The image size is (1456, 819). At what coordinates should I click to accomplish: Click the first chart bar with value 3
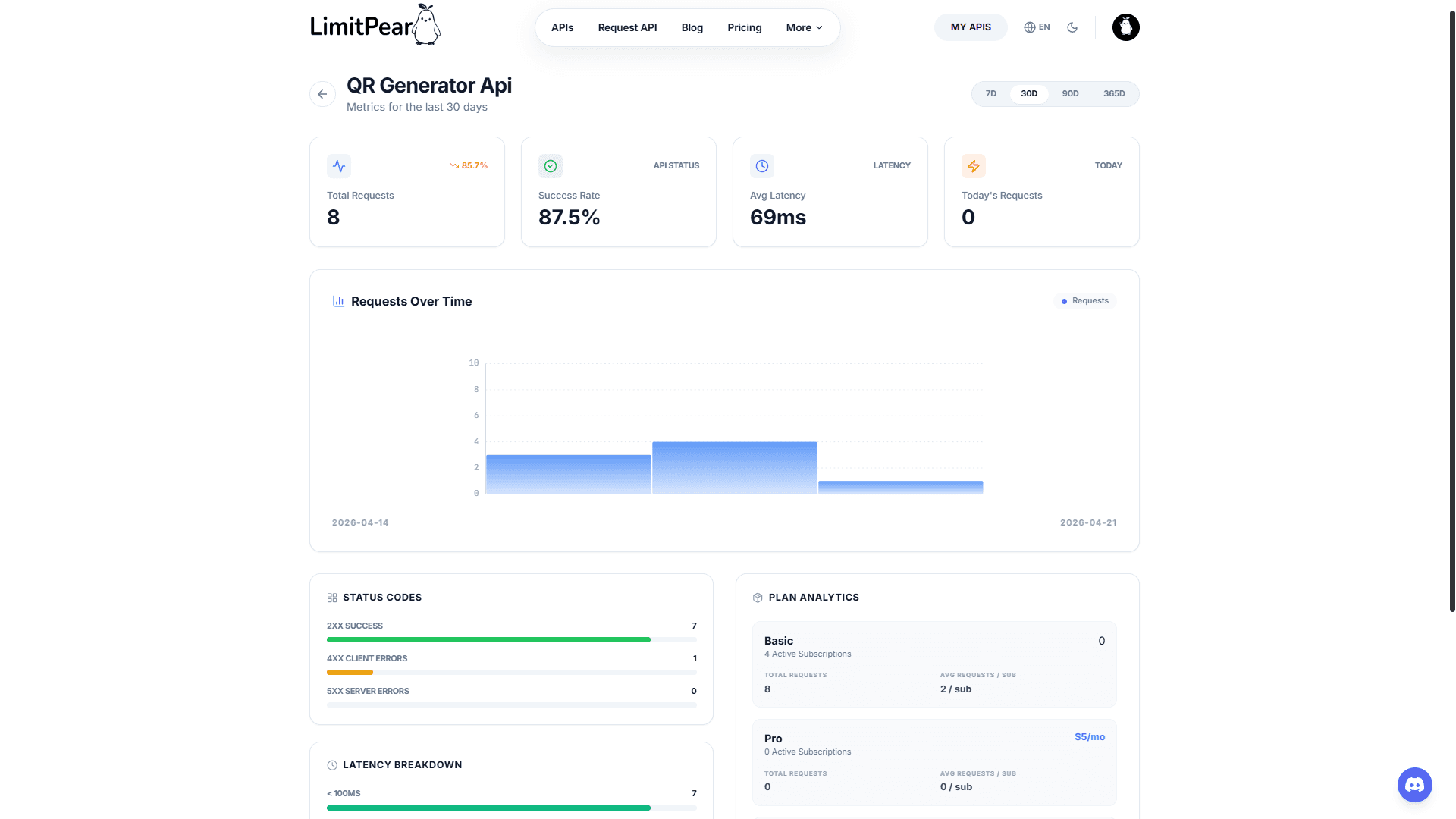pos(568,475)
